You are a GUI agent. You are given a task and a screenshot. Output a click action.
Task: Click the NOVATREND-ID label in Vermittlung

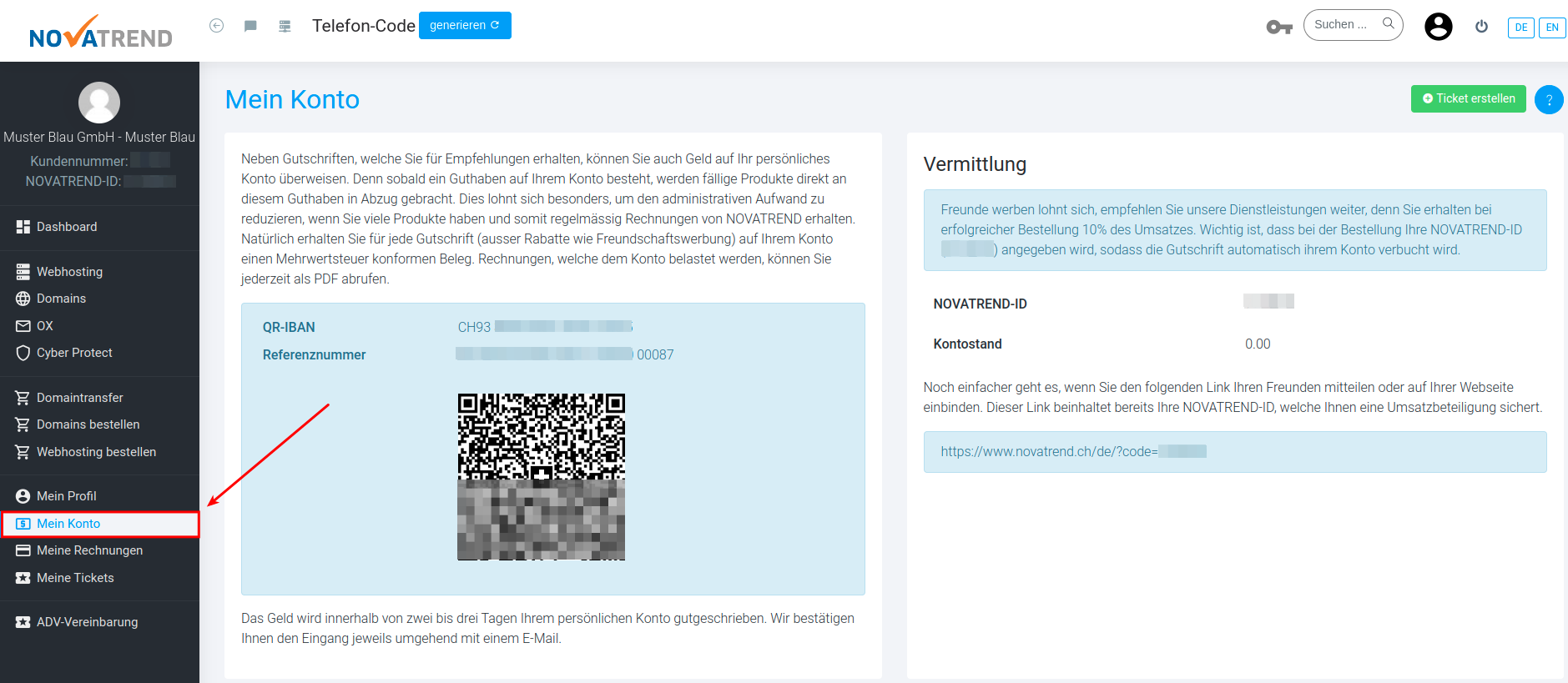click(980, 304)
